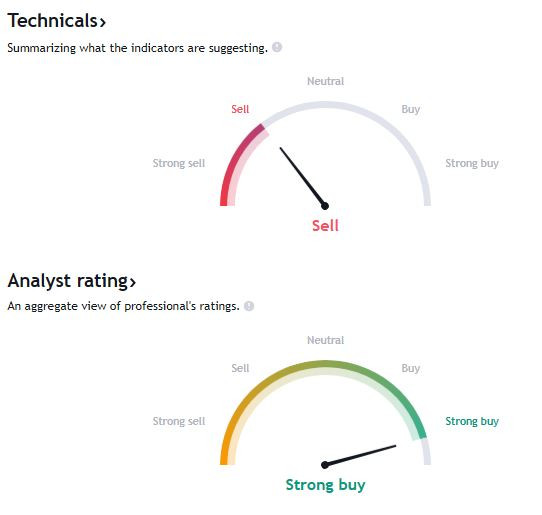The width and height of the screenshot is (542, 515).
Task: Expand the chevron arrow next to Technicals
Action: [x=102, y=22]
